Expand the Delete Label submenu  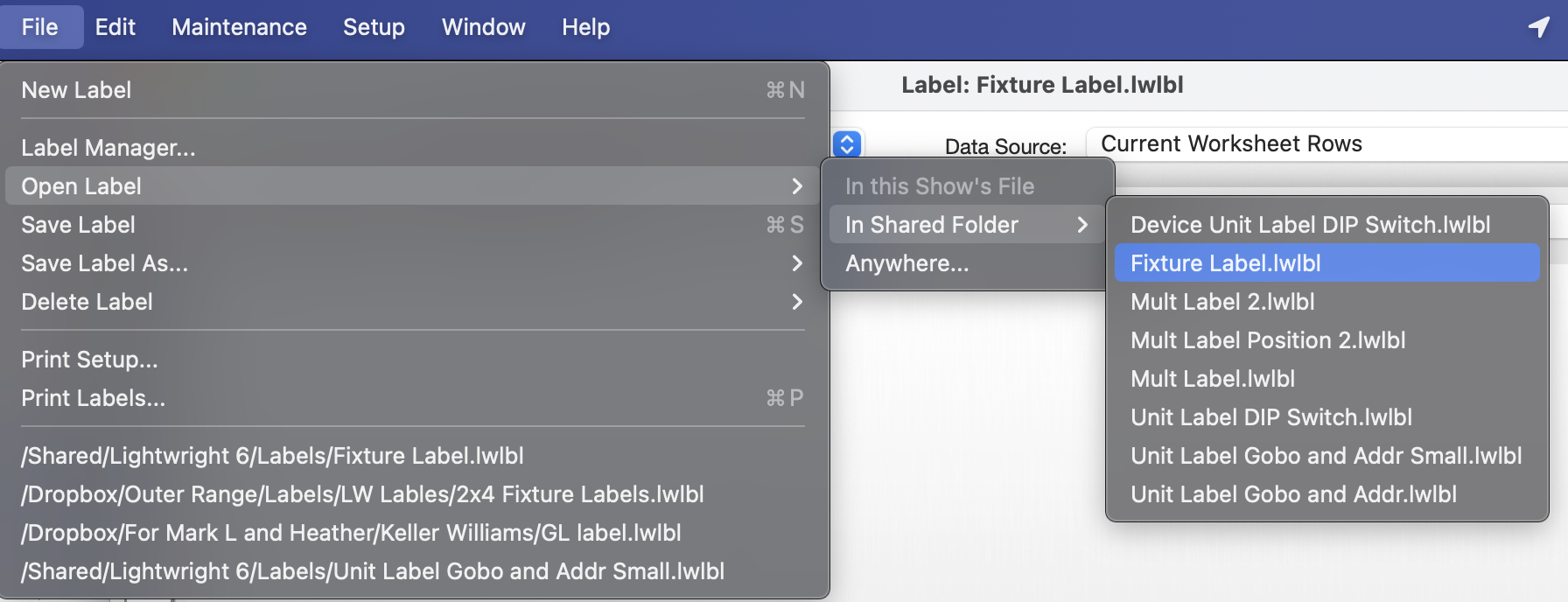(411, 302)
